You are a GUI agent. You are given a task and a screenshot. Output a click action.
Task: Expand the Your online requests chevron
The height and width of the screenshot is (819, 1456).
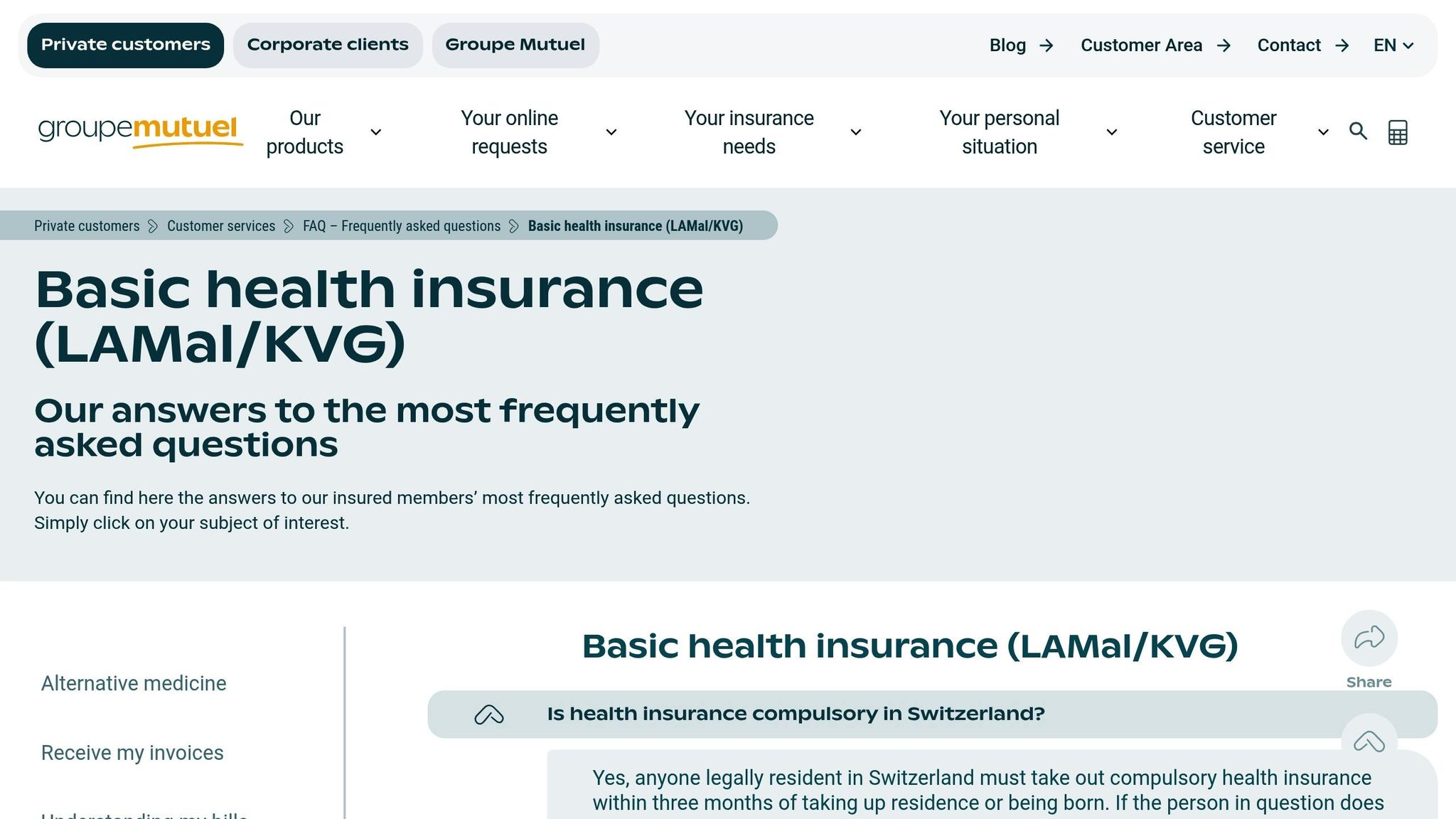[x=611, y=132]
